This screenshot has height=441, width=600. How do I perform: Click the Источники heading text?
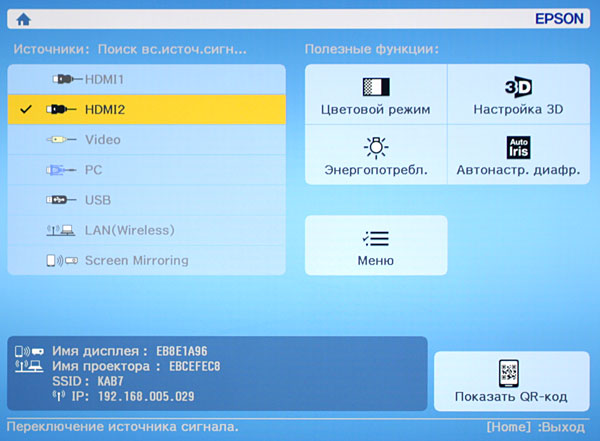click(52, 49)
